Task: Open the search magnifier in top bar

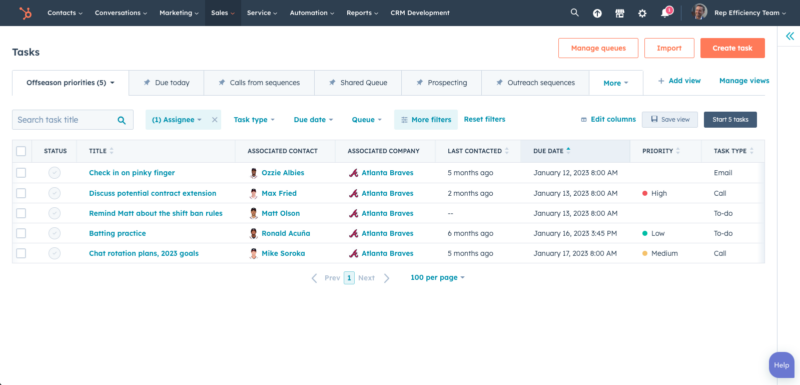Action: pos(574,13)
